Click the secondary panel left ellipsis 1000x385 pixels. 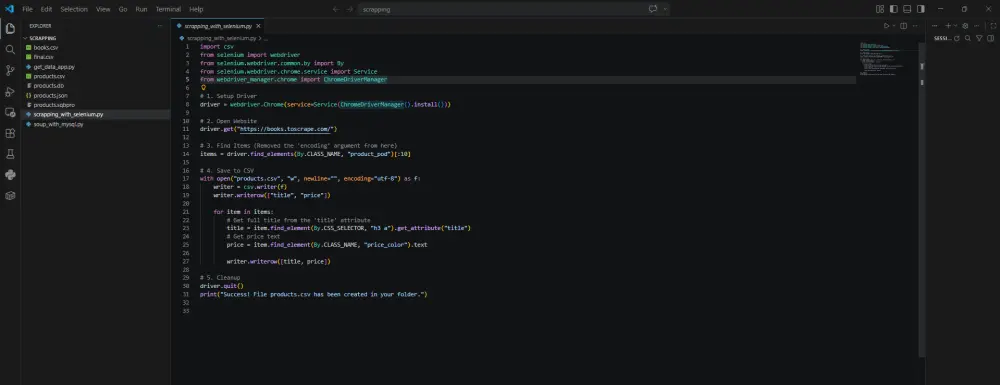point(935,26)
